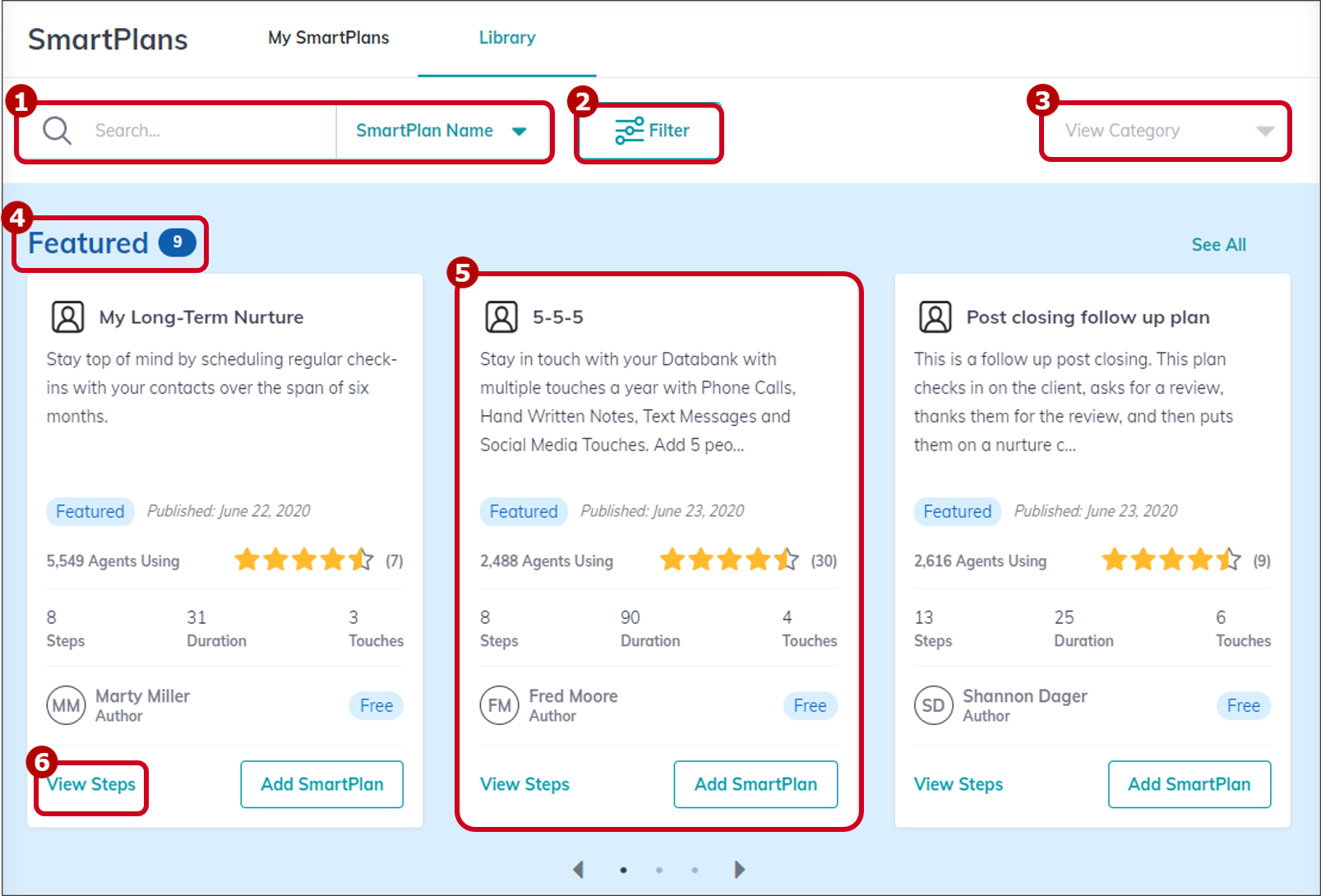The height and width of the screenshot is (896, 1321).
Task: Click the search magnifying glass icon
Action: point(55,130)
